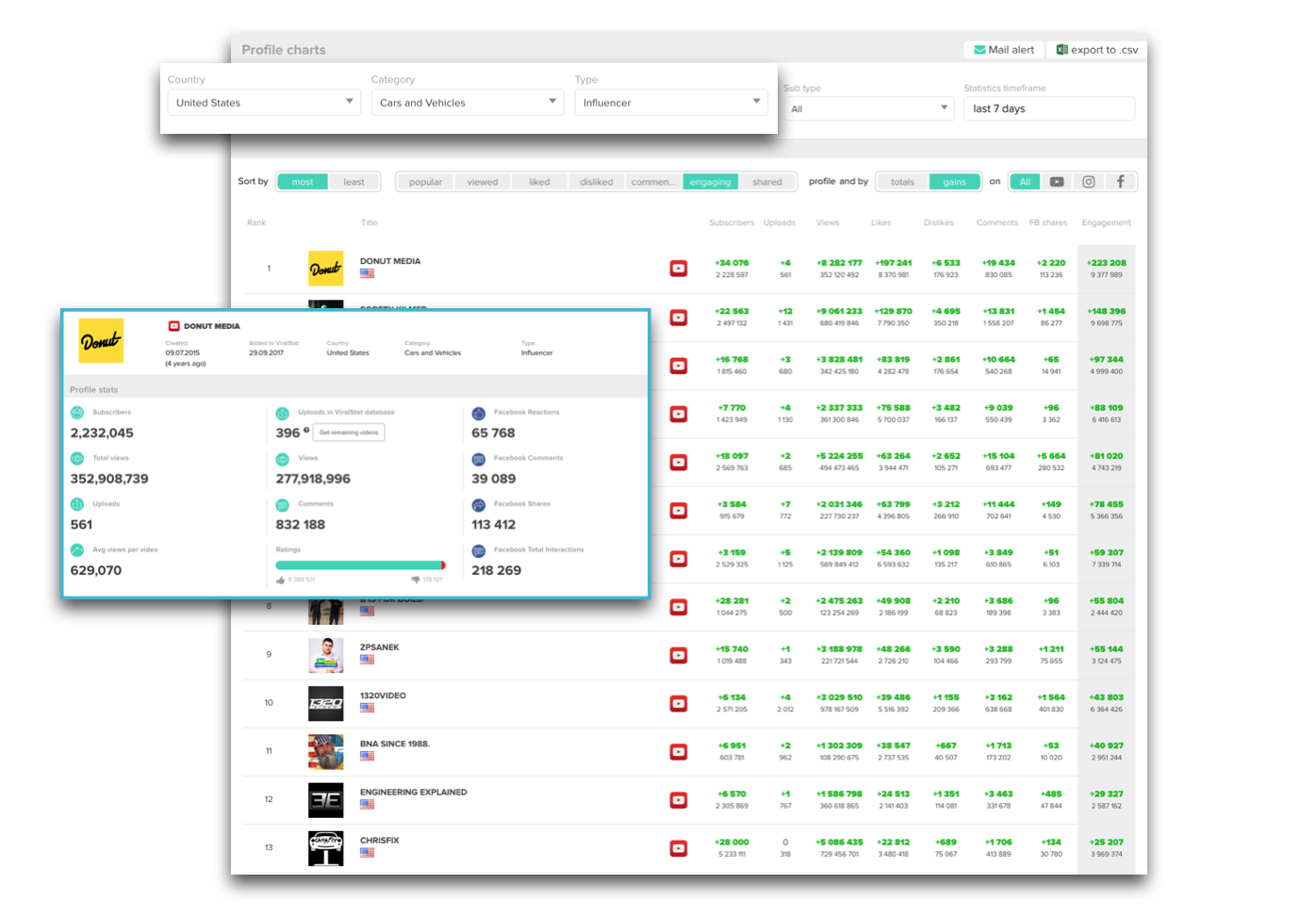Switch to totals instead of gains
This screenshot has height=916, width=1316.
tap(903, 182)
